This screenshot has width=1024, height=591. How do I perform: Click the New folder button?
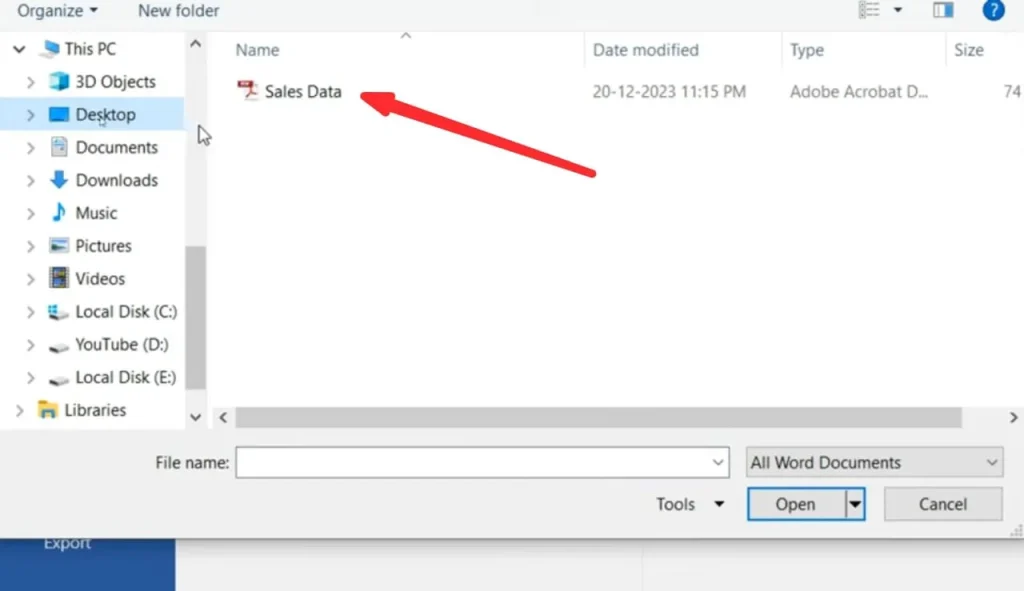click(178, 10)
